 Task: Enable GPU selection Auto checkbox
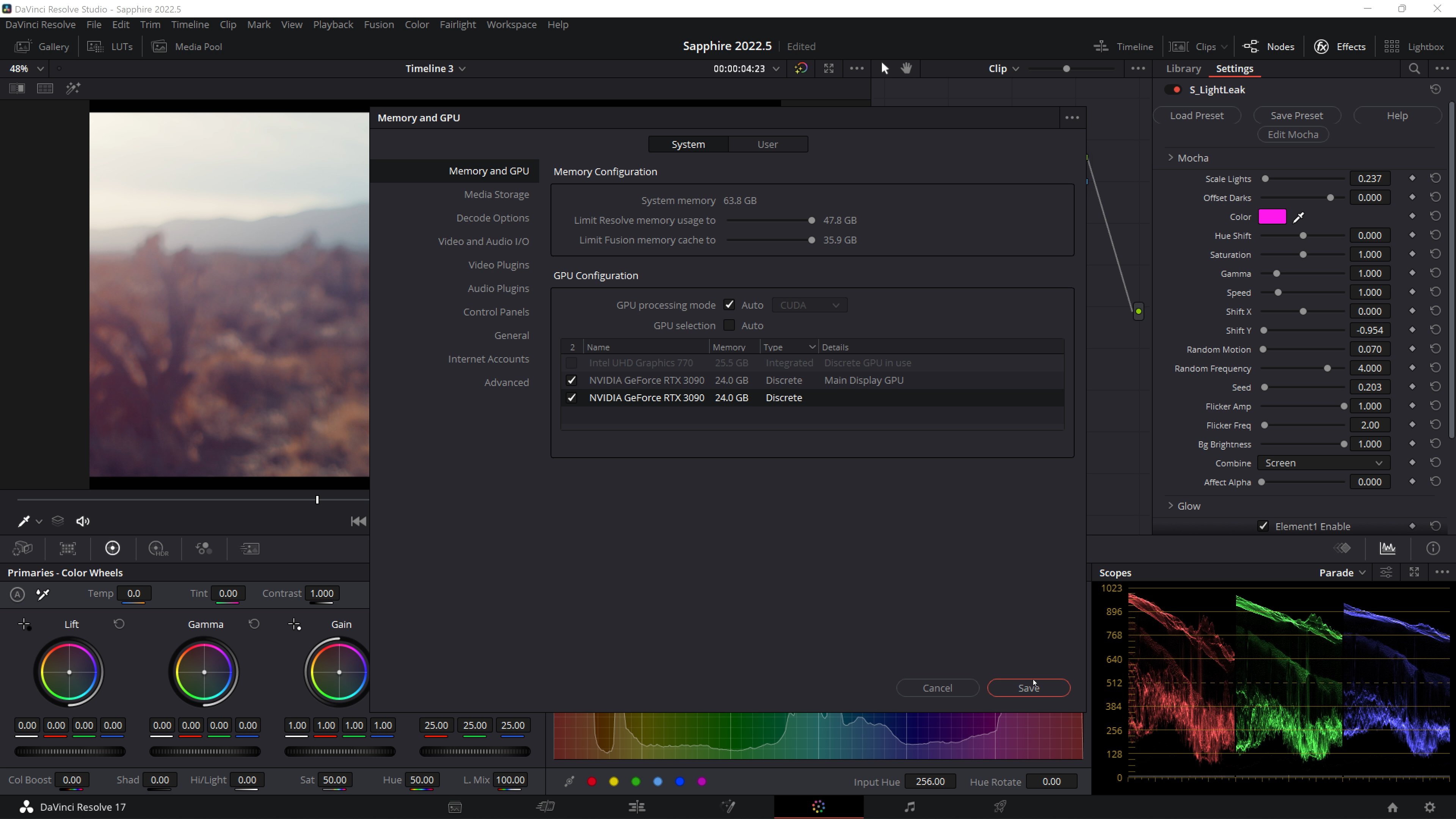(x=729, y=326)
